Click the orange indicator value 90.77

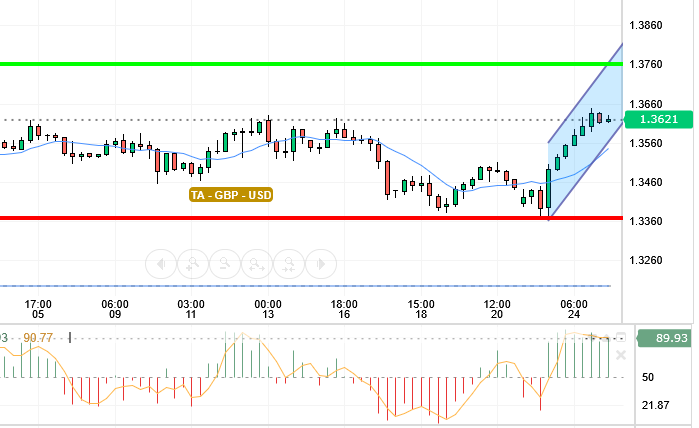pyautogui.click(x=38, y=337)
